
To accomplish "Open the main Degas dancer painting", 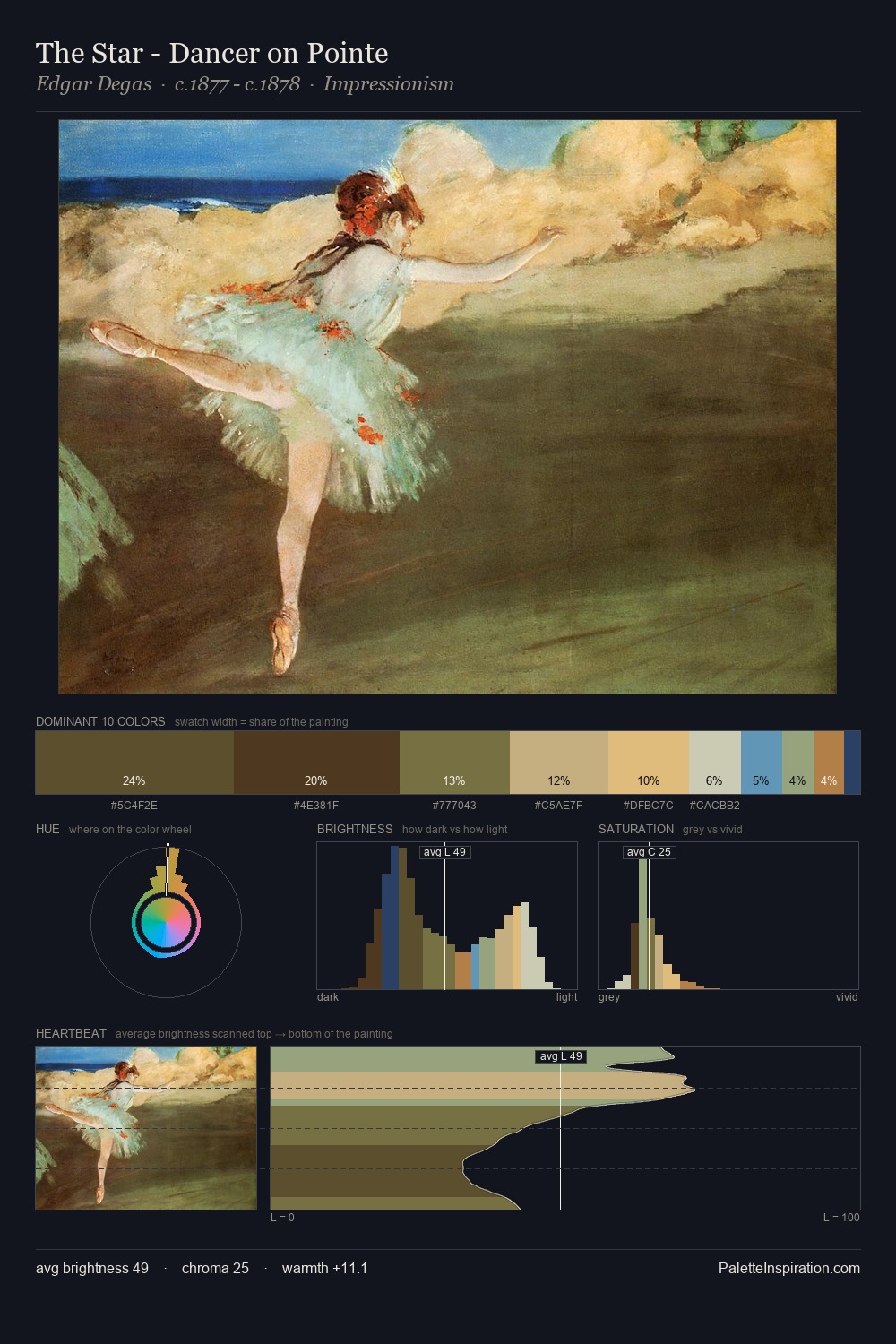I will pos(447,407).
